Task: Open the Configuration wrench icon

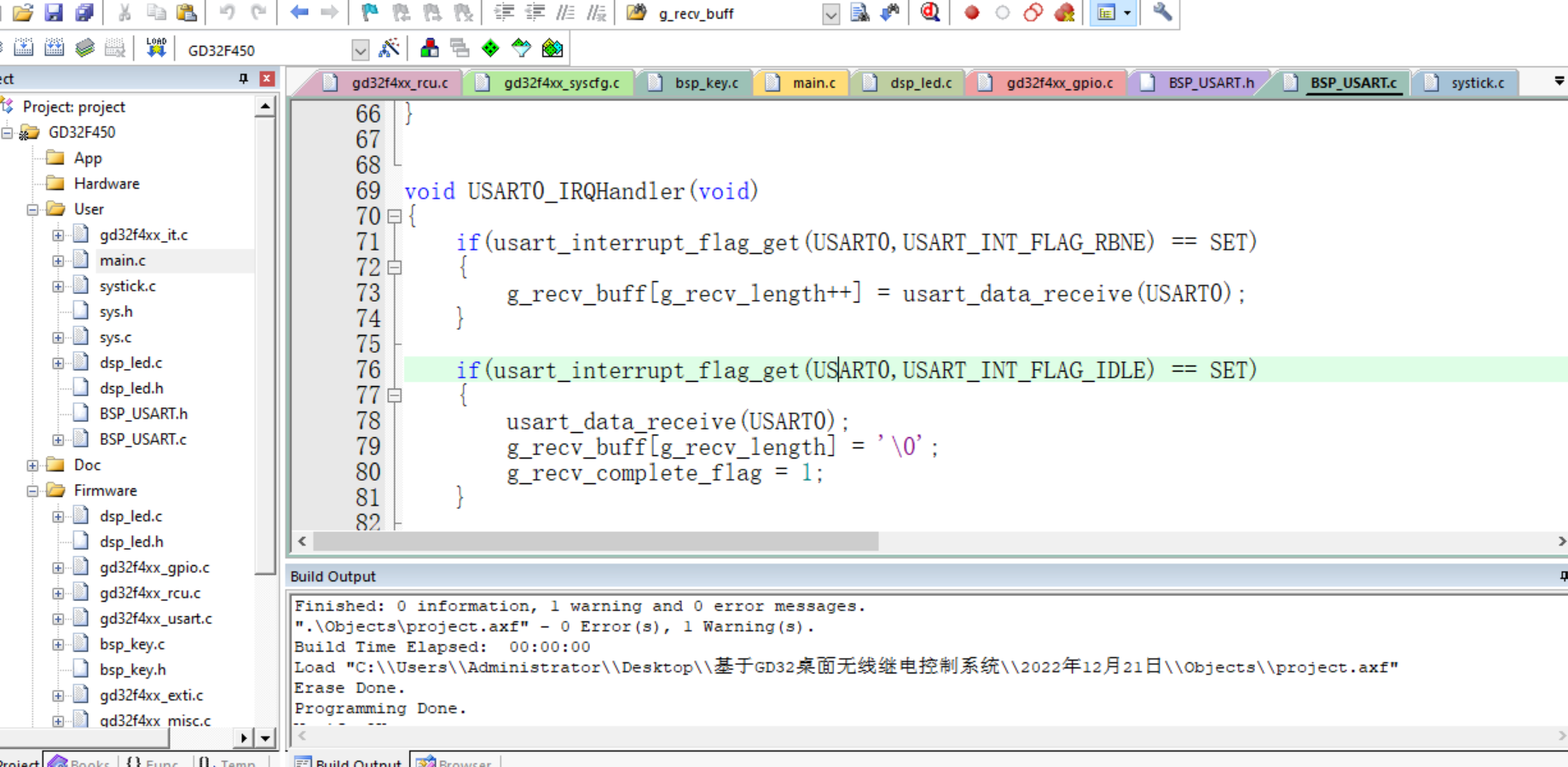Action: point(1162,13)
